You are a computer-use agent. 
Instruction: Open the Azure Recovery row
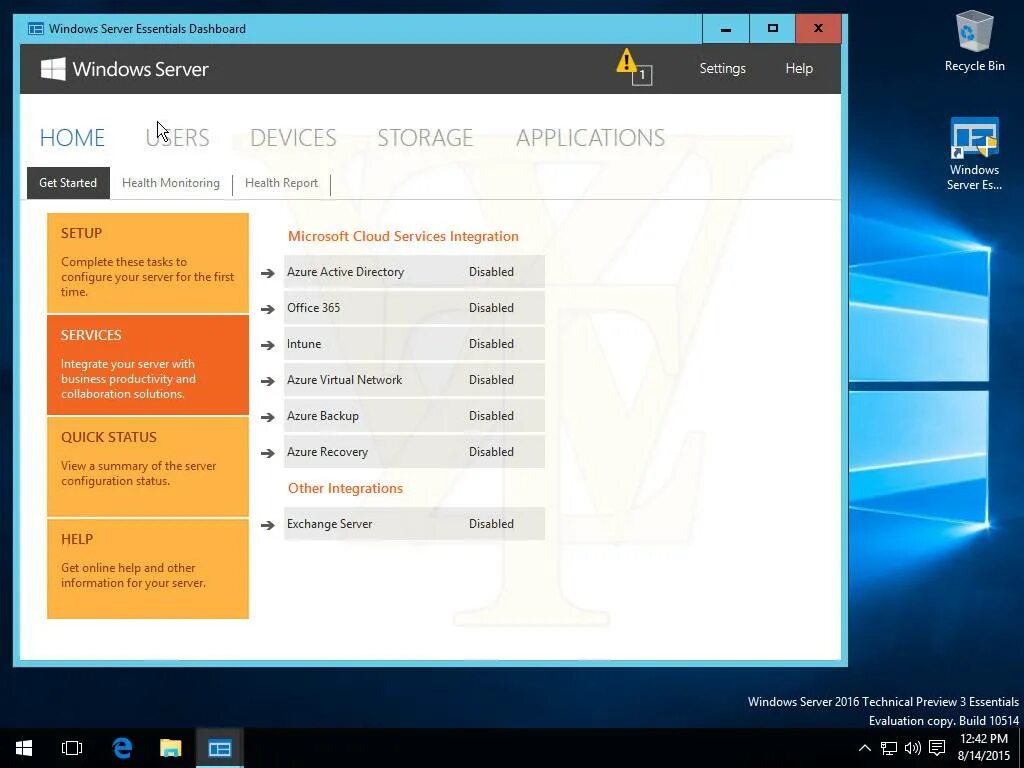coord(414,451)
